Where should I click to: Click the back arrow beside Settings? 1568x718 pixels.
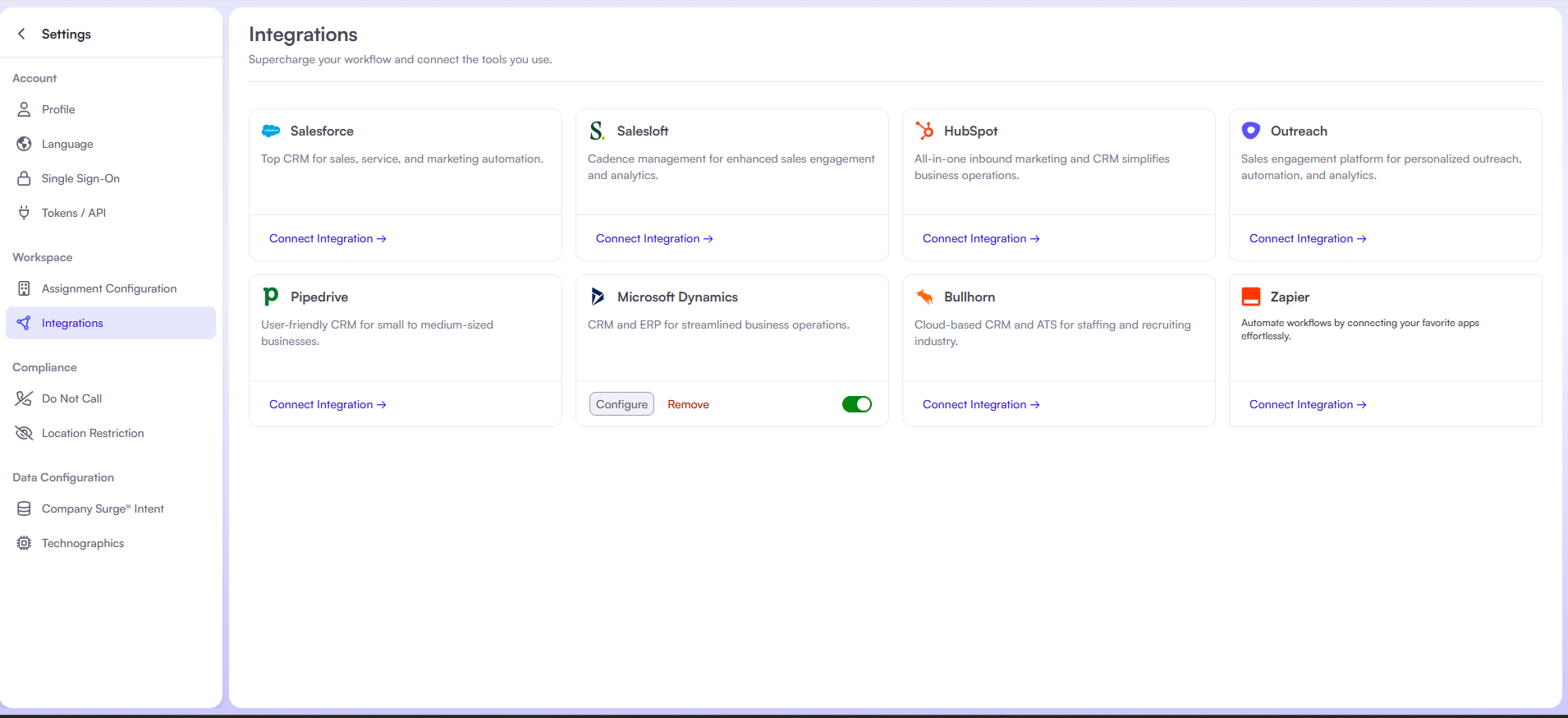point(22,34)
